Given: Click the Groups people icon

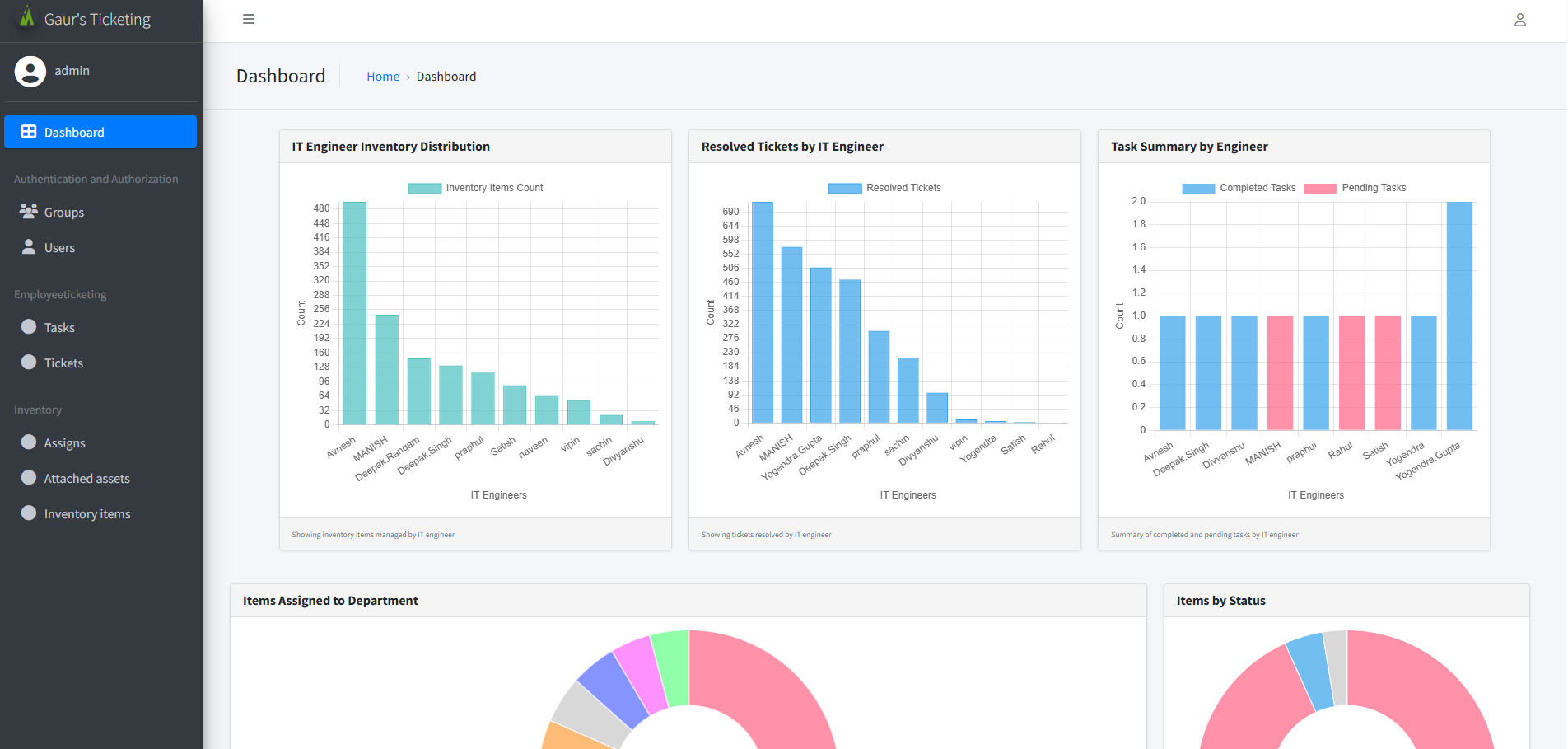Looking at the screenshot, I should coord(29,212).
